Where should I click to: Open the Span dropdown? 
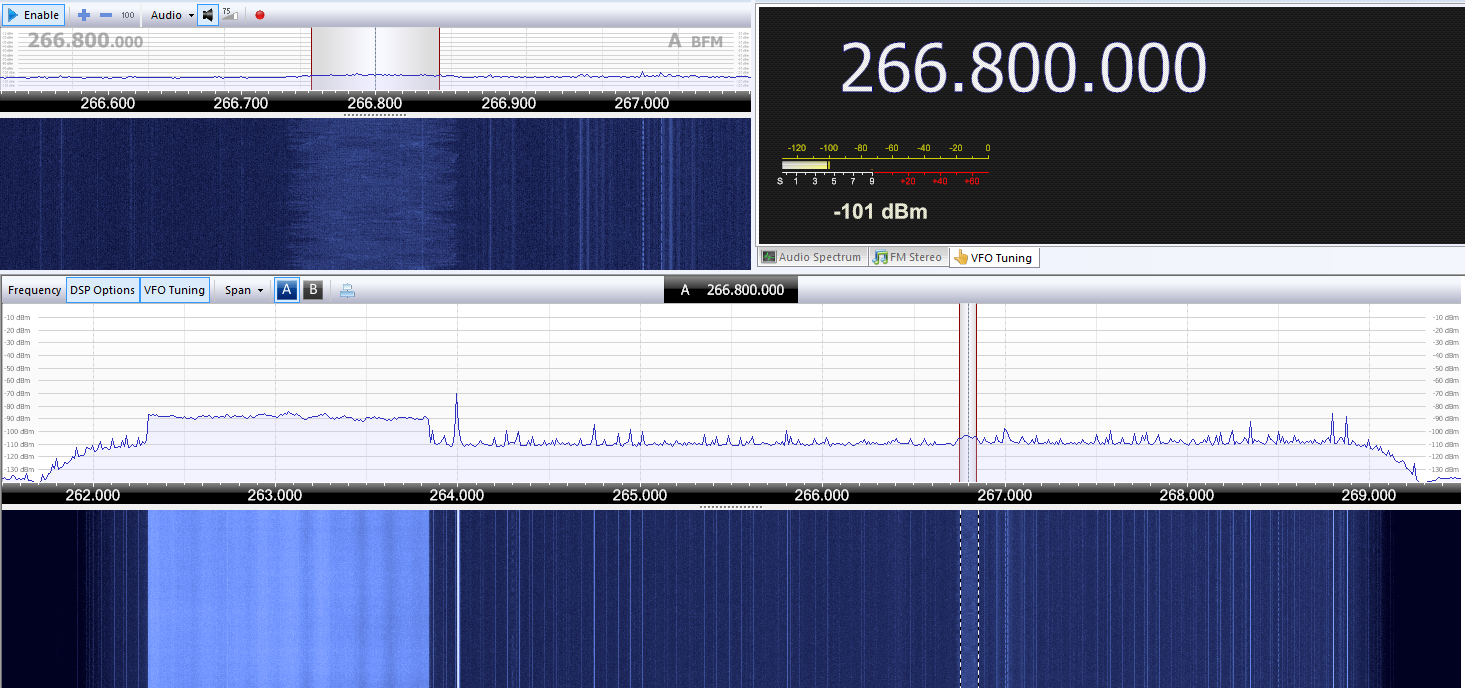[x=245, y=290]
